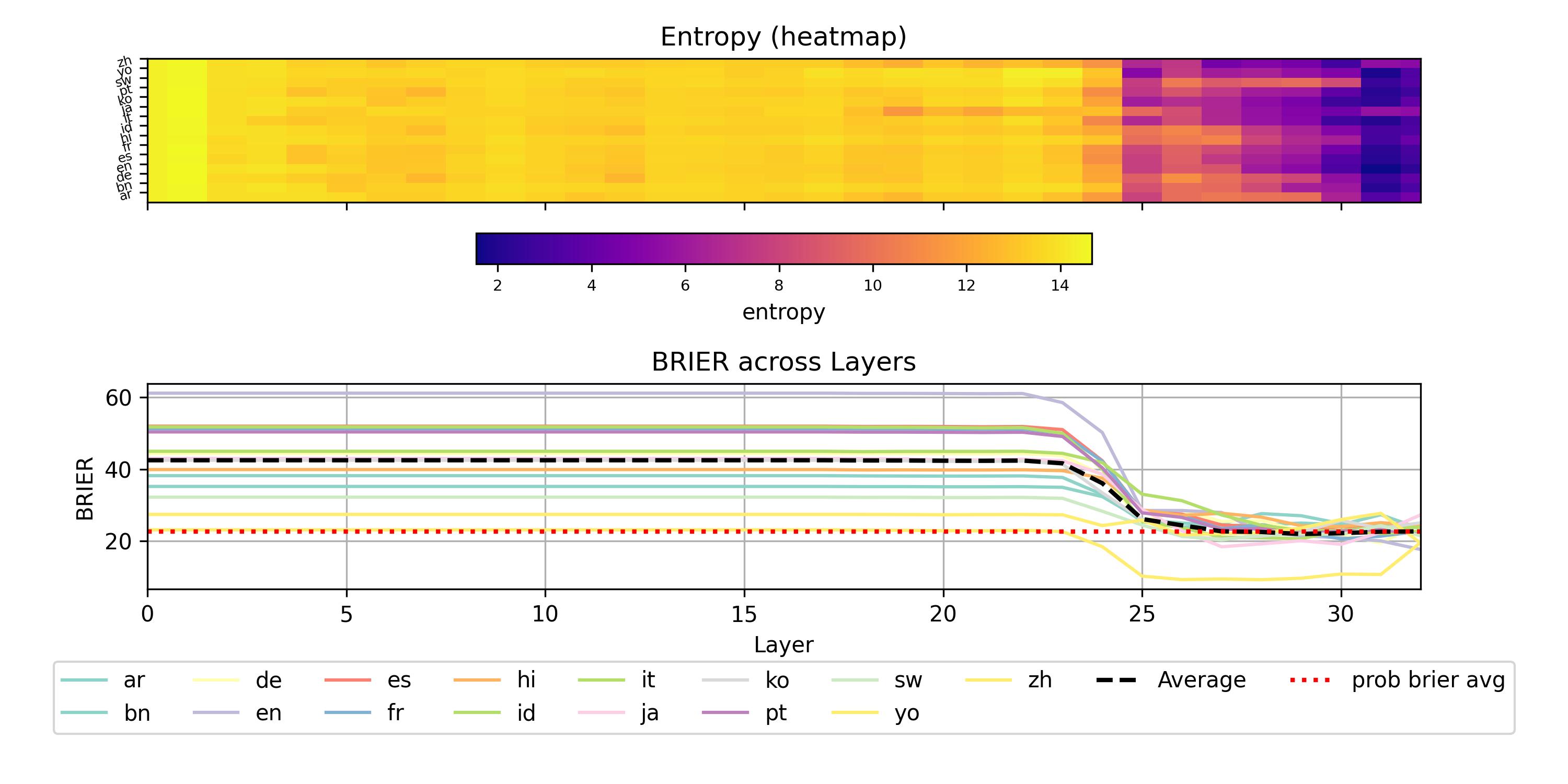1568x784 pixels.
Task: Click the entropy colorbar gradient
Action: 783,249
